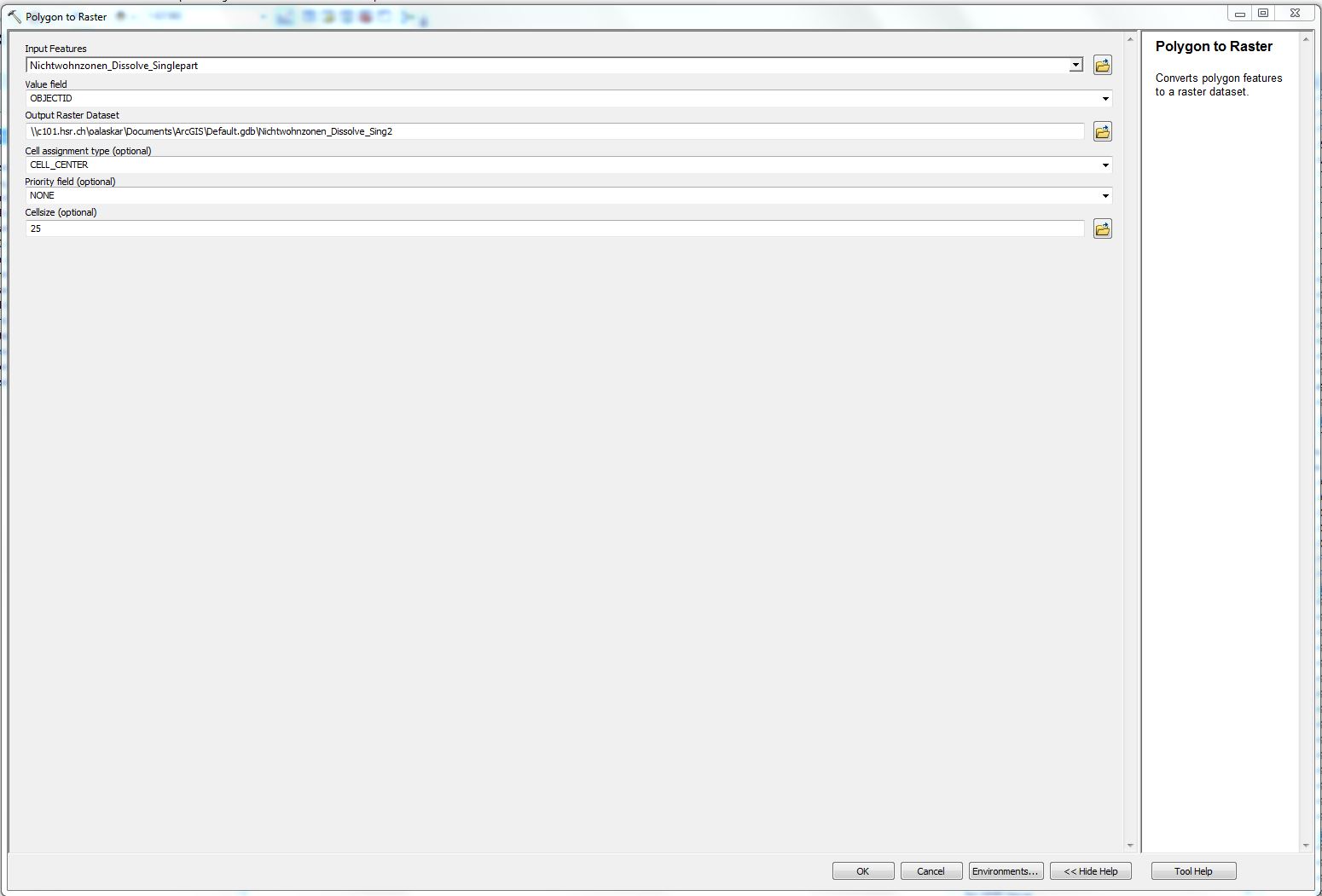Viewport: 1322px width, 896px height.
Task: Click the hammer tool icon in title bar
Action: [x=14, y=17]
